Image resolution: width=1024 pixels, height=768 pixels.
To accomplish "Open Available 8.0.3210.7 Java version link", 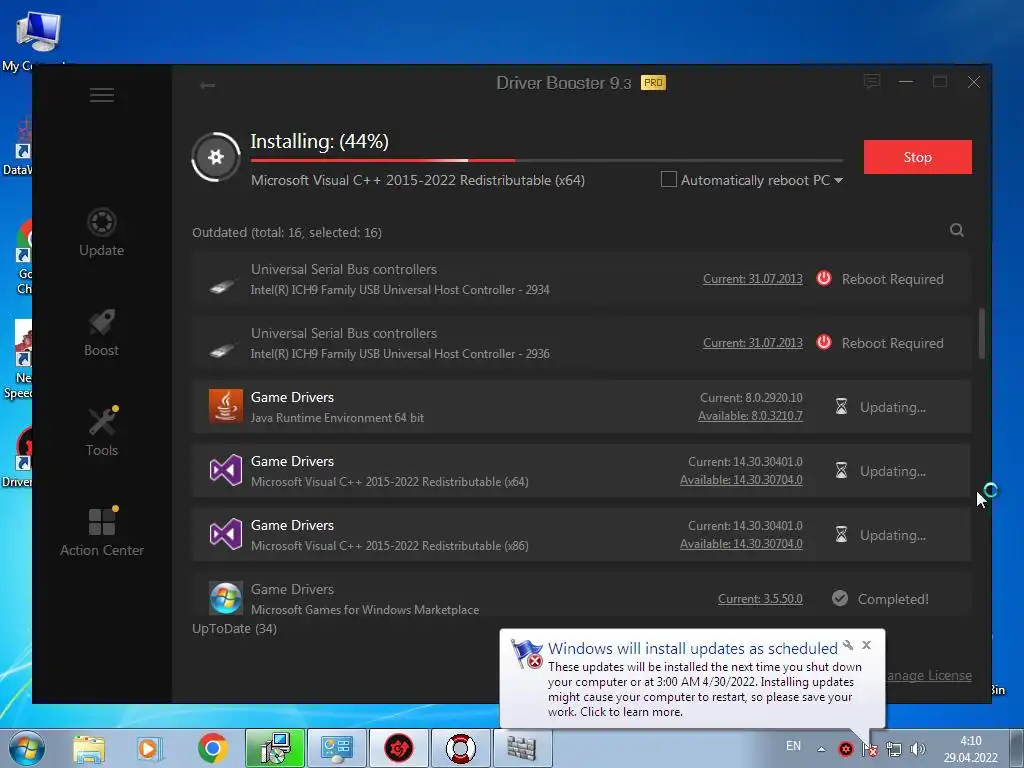I will tap(750, 416).
